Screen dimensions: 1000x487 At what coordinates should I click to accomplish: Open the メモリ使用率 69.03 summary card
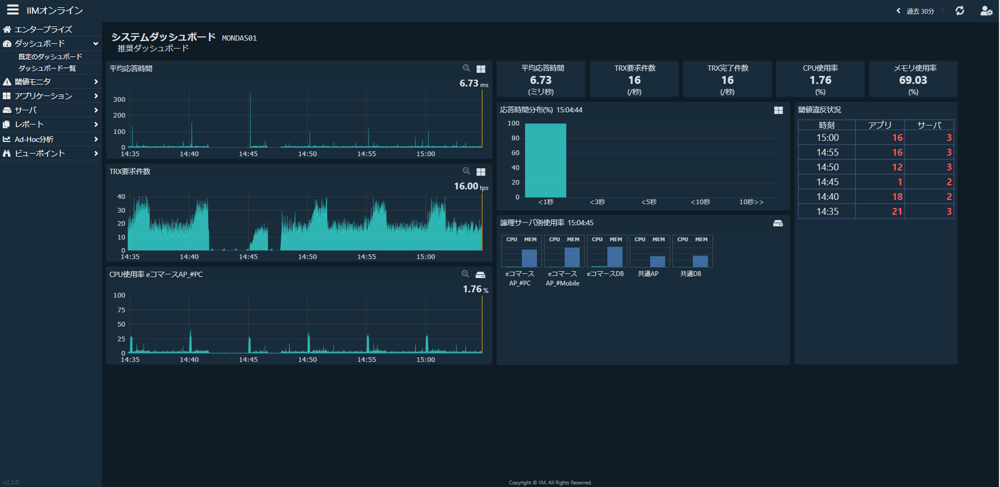tap(913, 80)
